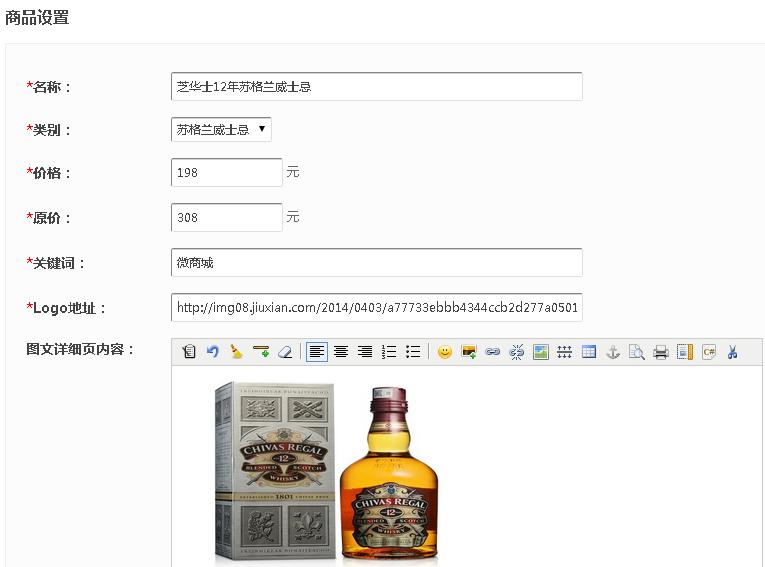Image resolution: width=765 pixels, height=567 pixels.
Task: Click the 原价 original price field
Action: point(227,217)
